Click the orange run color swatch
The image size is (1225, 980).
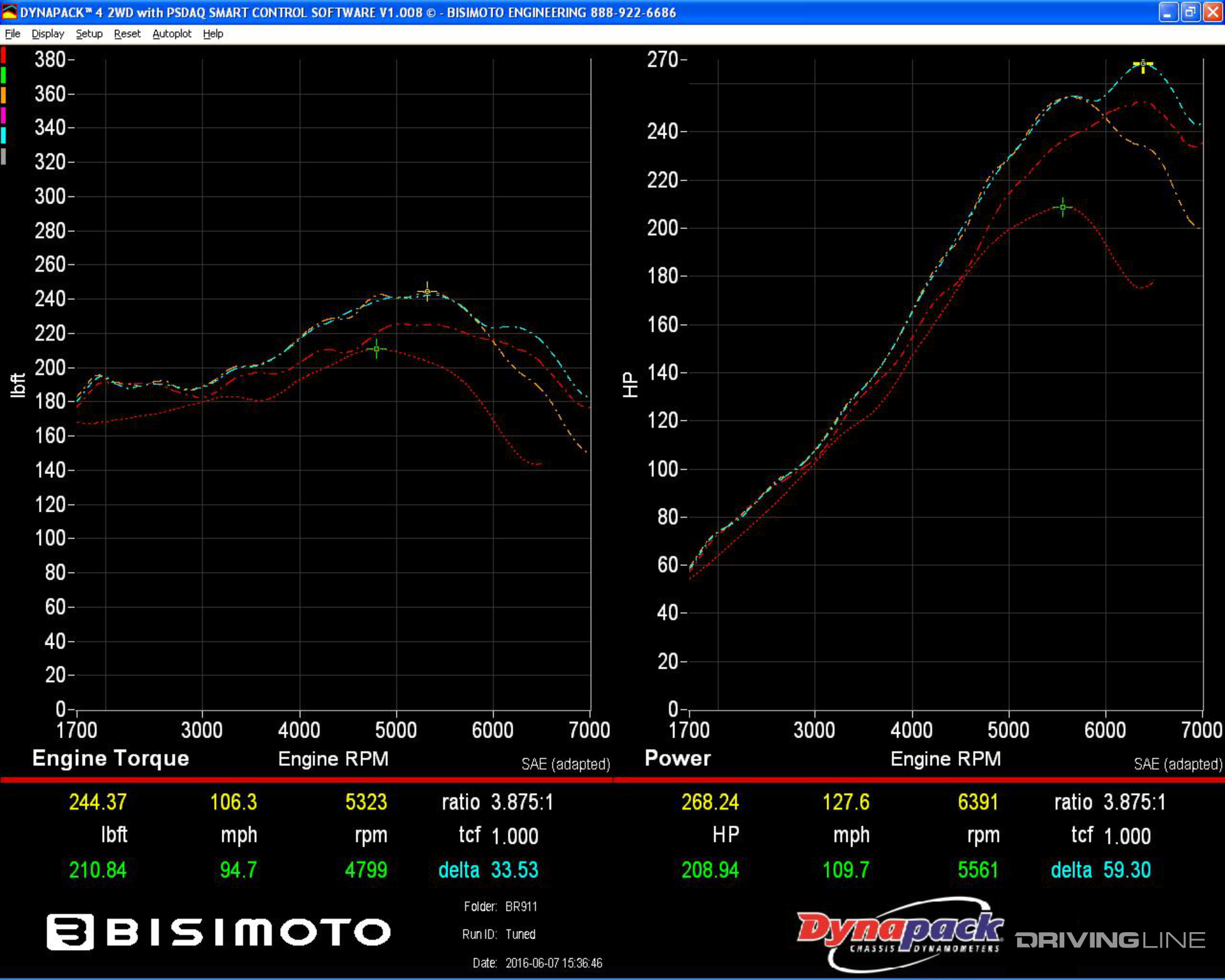pyautogui.click(x=3, y=96)
